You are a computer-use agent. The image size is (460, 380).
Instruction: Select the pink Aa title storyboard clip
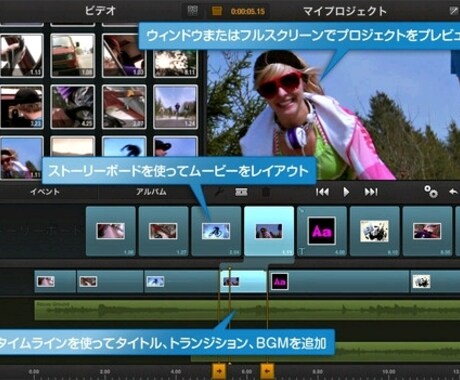click(322, 231)
